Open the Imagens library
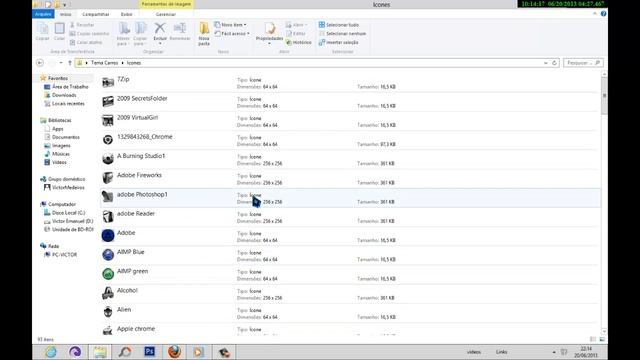The height and width of the screenshot is (360, 640). [x=61, y=146]
